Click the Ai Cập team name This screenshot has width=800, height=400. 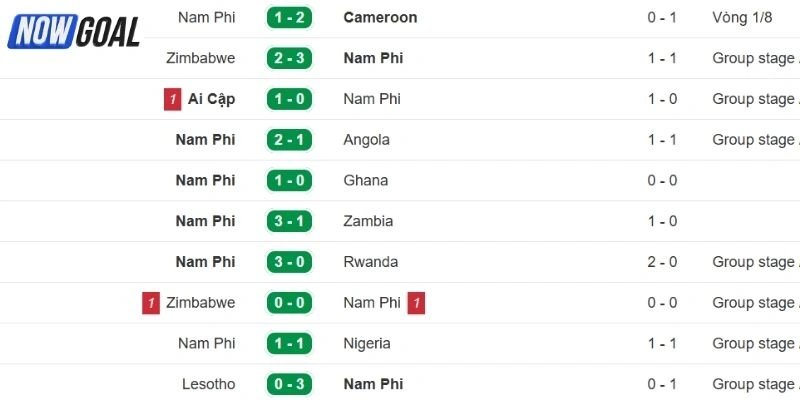pyautogui.click(x=210, y=99)
